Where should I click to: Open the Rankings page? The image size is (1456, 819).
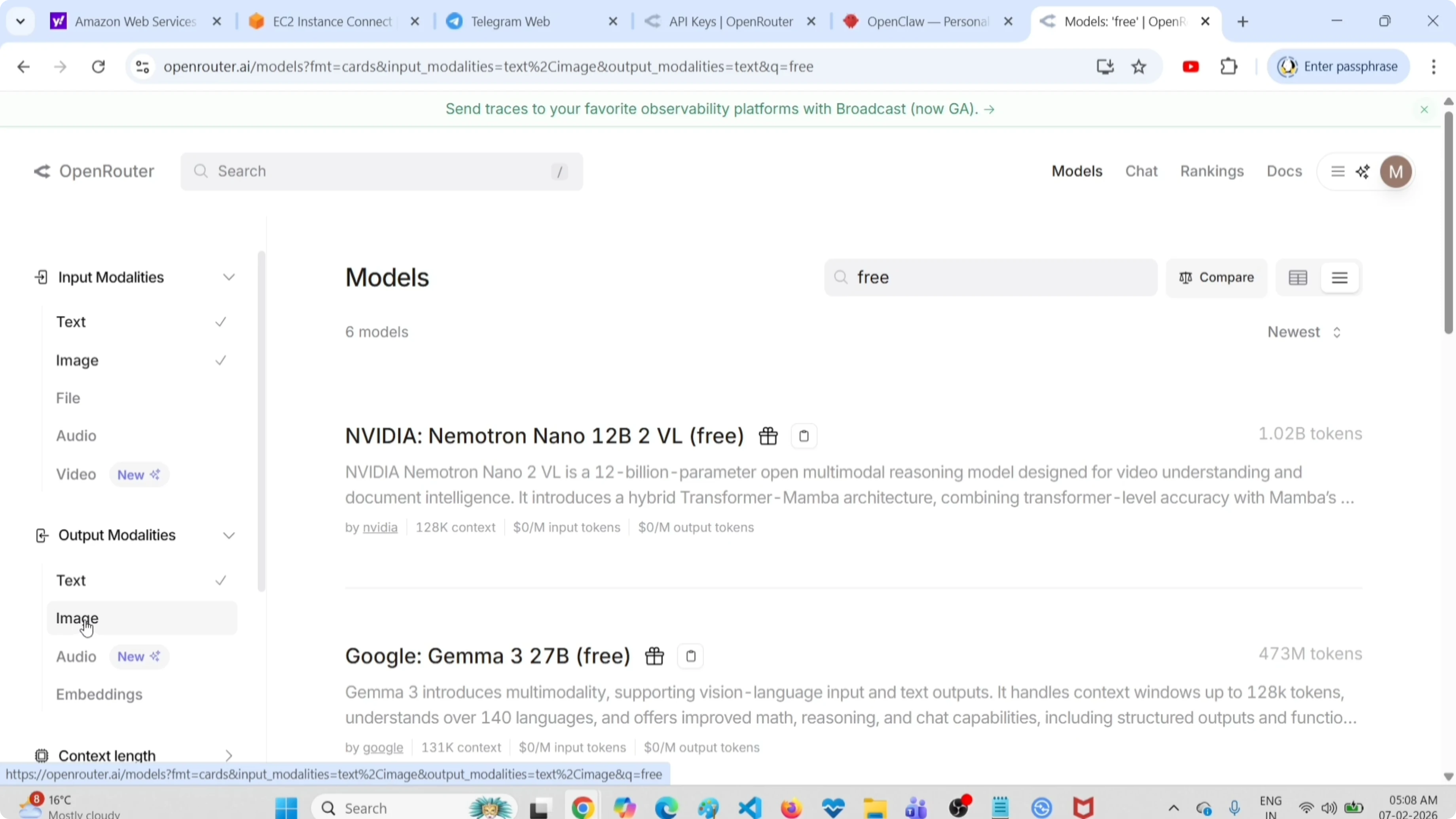(1211, 171)
